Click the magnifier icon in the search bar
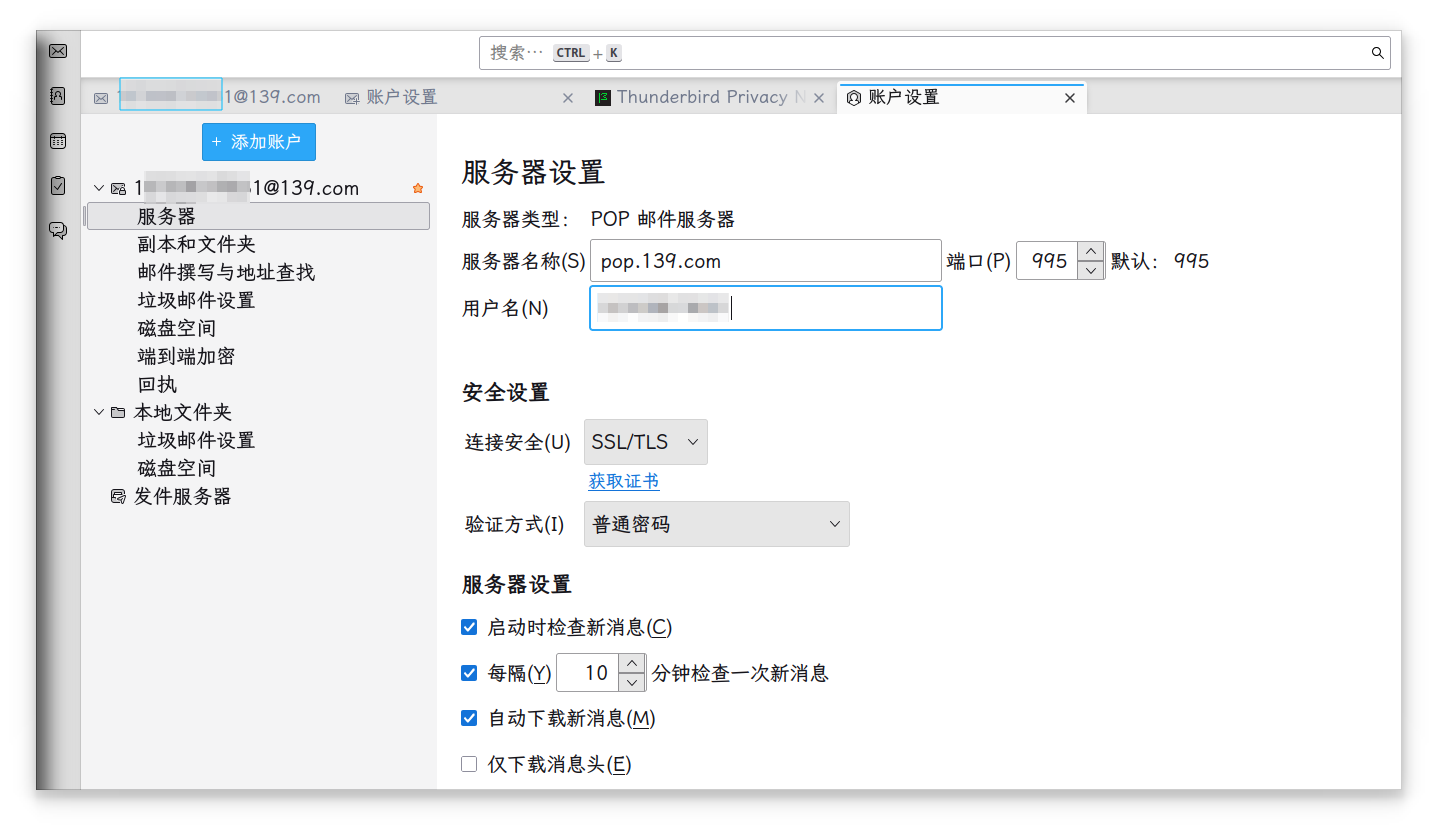1438x832 pixels. click(x=1377, y=53)
